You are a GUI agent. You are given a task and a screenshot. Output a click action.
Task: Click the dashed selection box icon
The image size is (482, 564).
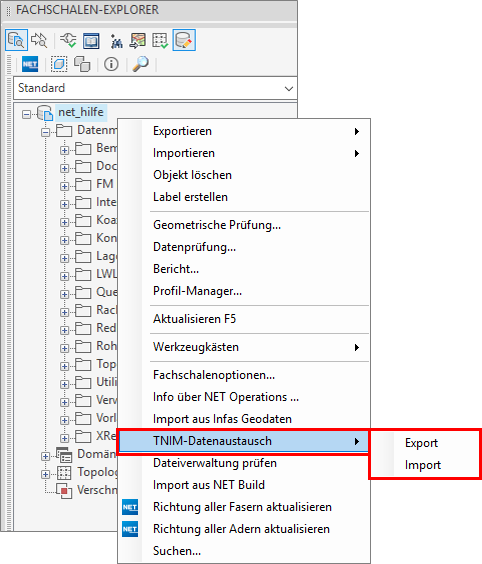pyautogui.click(x=59, y=64)
